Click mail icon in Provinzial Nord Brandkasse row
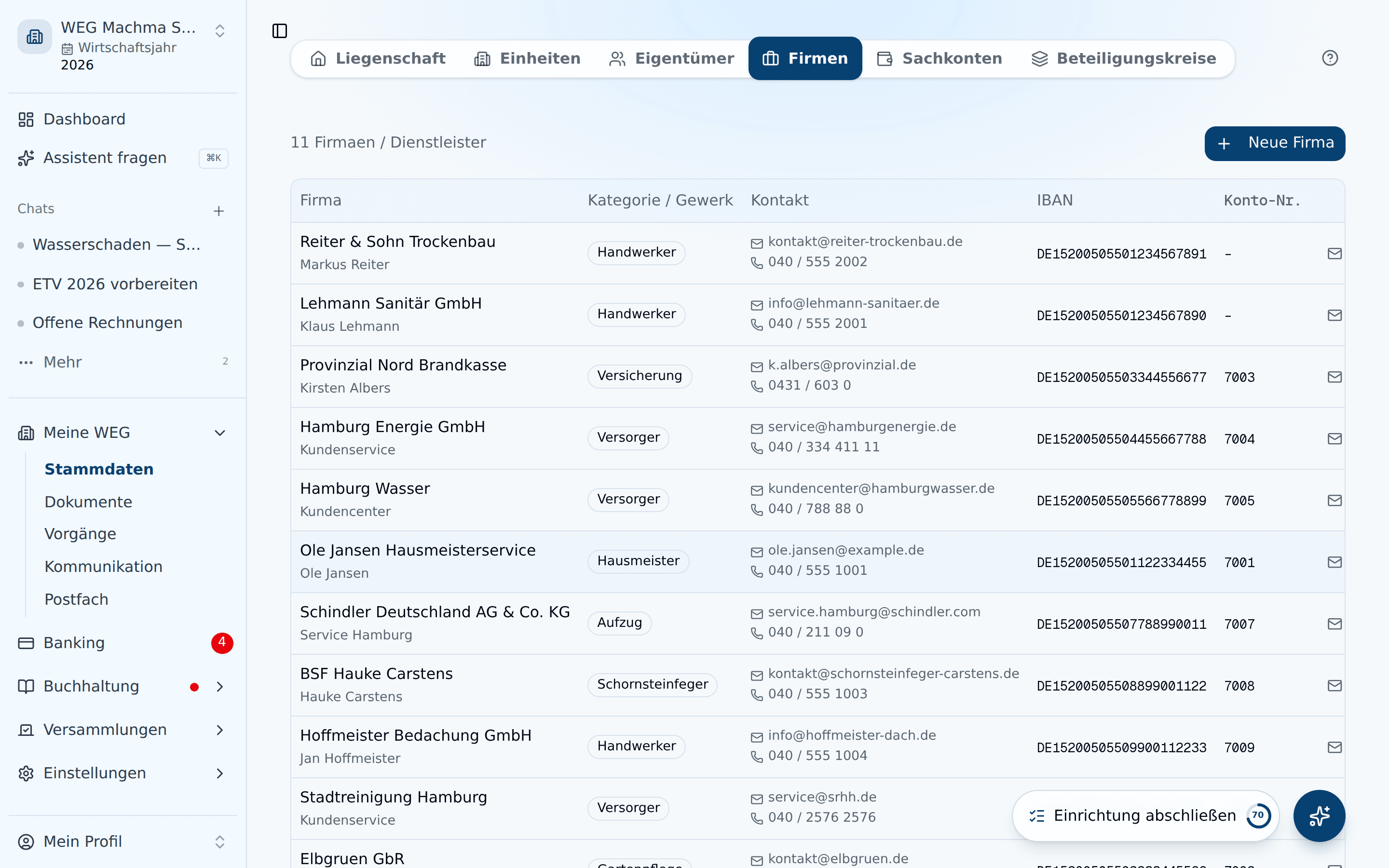The image size is (1389, 868). pyautogui.click(x=1334, y=377)
